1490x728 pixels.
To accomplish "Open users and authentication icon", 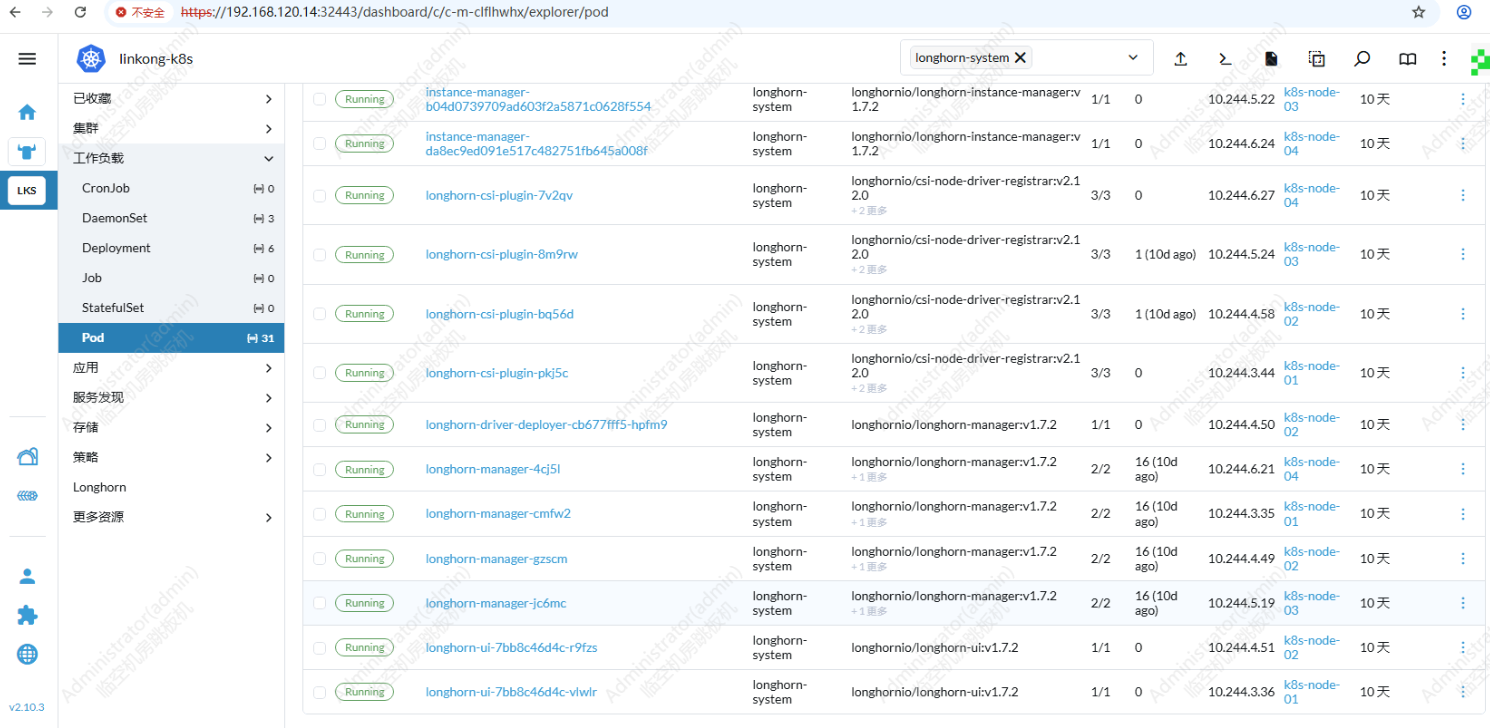I will 27,576.
